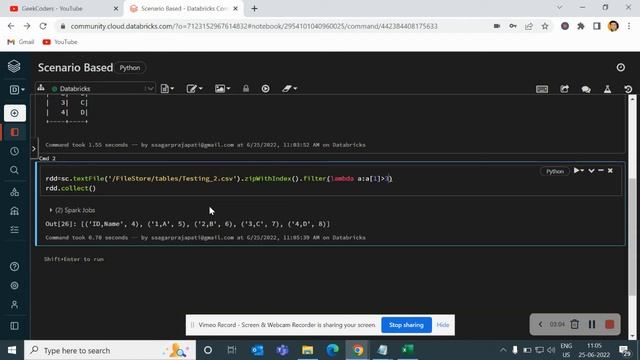Open the Databricks cluster dropdown
Screen dimensions: 640x360
(x=95, y=89)
